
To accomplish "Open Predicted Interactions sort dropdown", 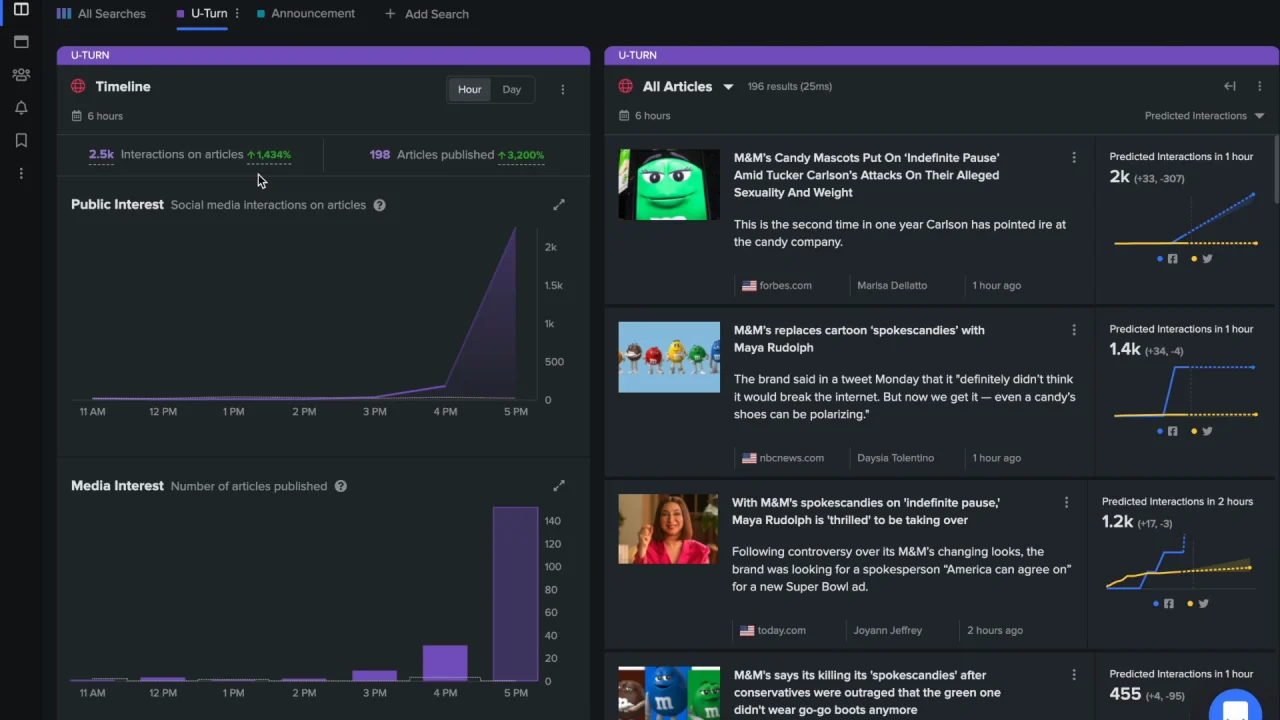I will pyautogui.click(x=1205, y=116).
